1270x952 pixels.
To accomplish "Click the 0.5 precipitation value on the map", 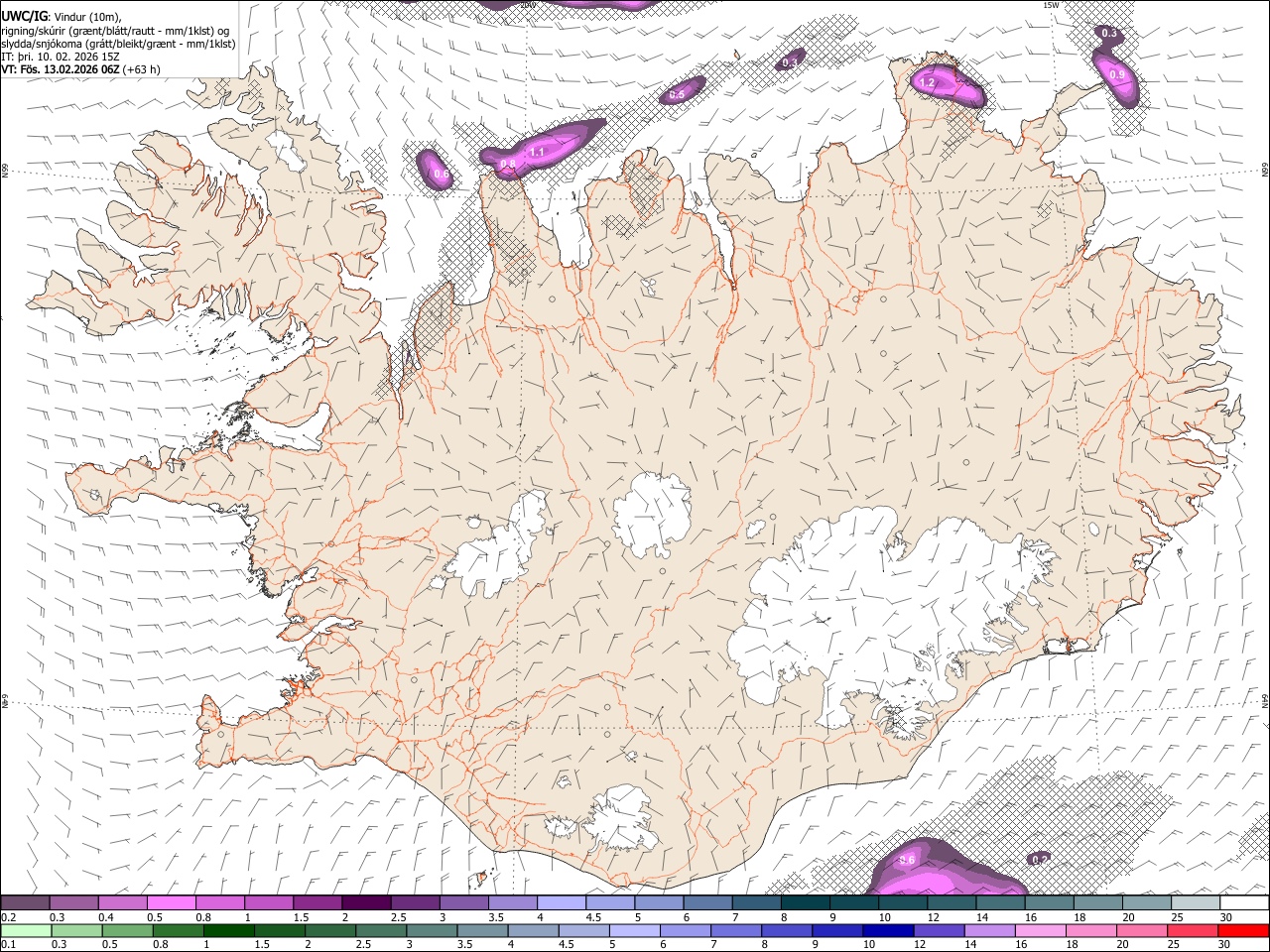I will [x=677, y=95].
